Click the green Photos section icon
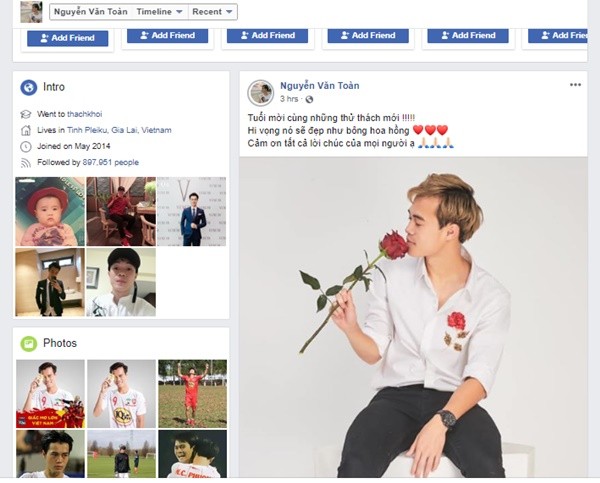This screenshot has height=483, width=600. tap(29, 343)
